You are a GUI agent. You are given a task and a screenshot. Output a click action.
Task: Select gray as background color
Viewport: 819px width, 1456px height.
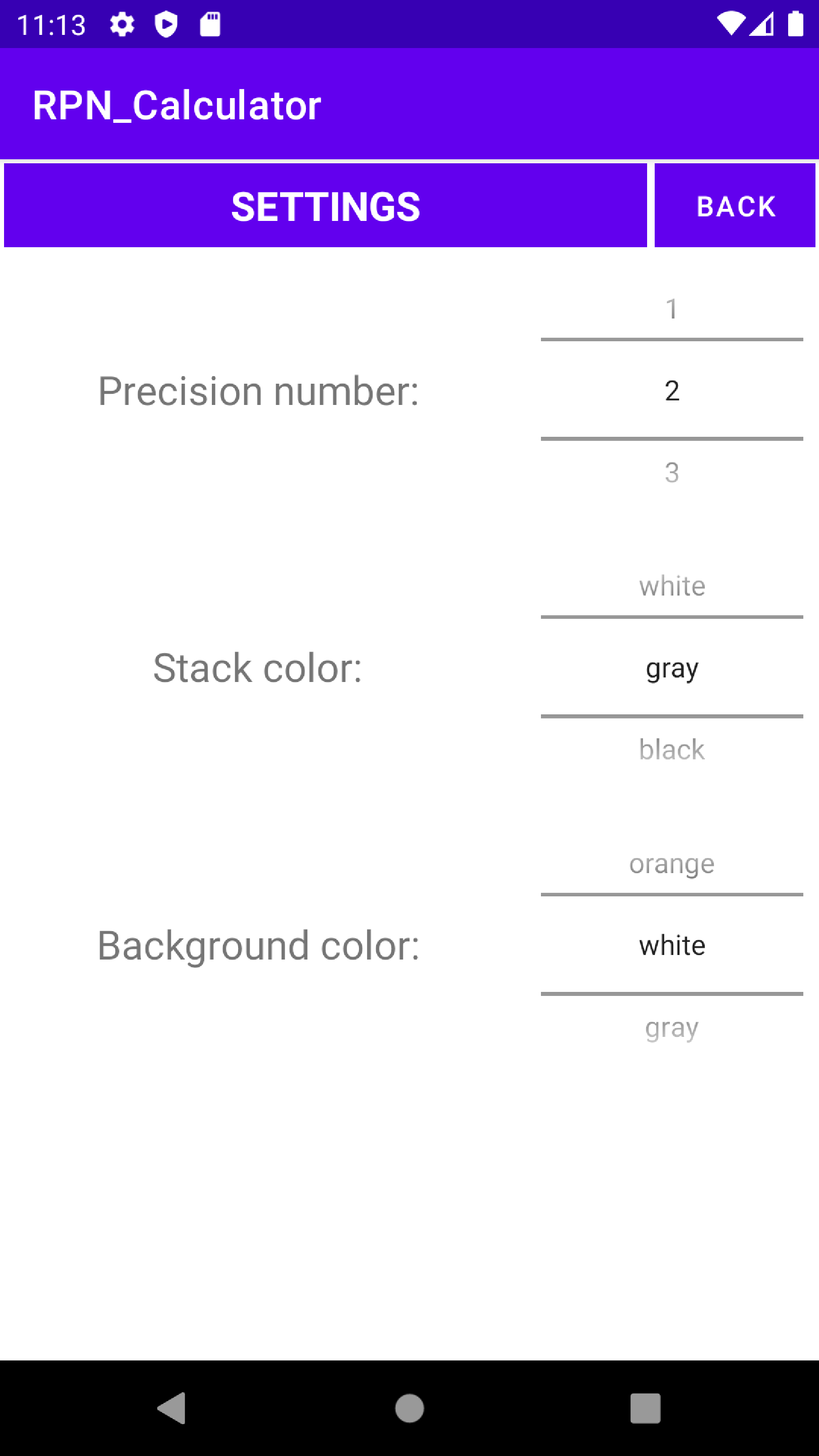(671, 1027)
